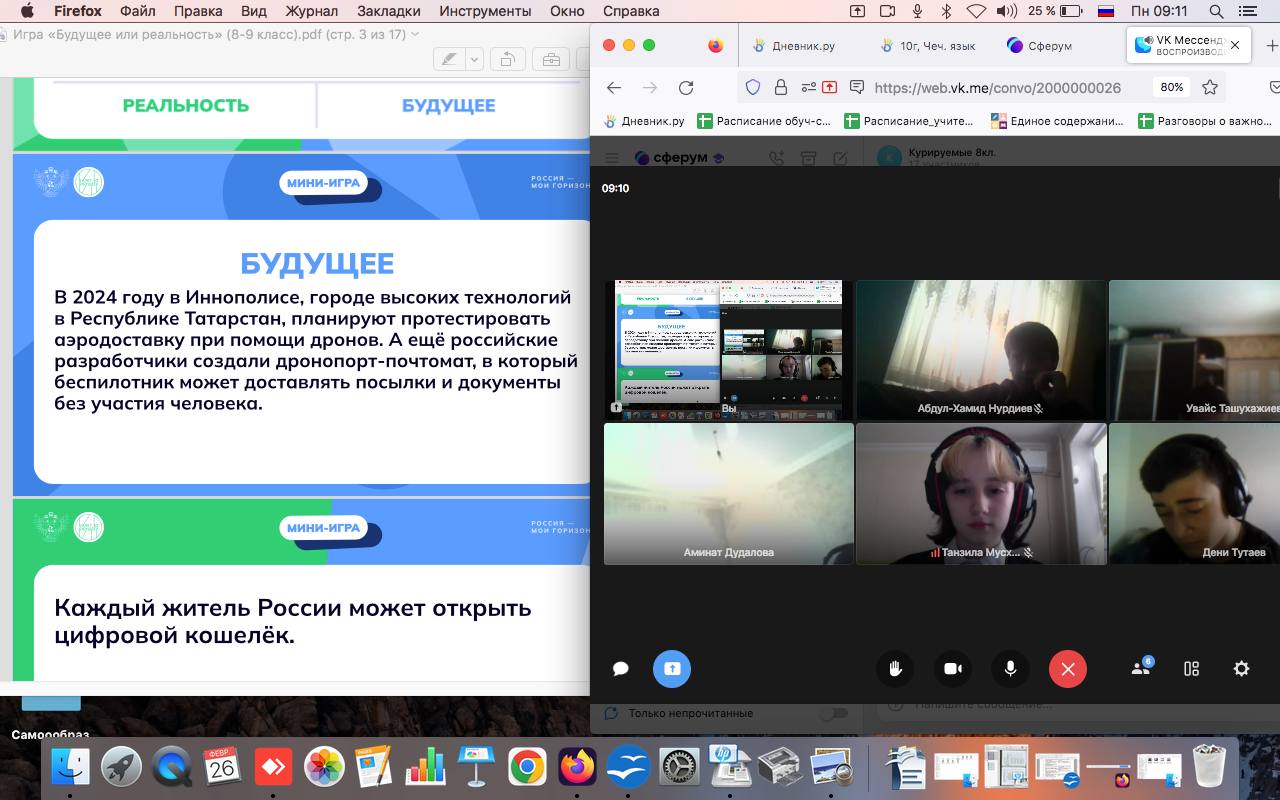Open the call chat bubble icon
This screenshot has height=800, width=1280.
[x=620, y=669]
